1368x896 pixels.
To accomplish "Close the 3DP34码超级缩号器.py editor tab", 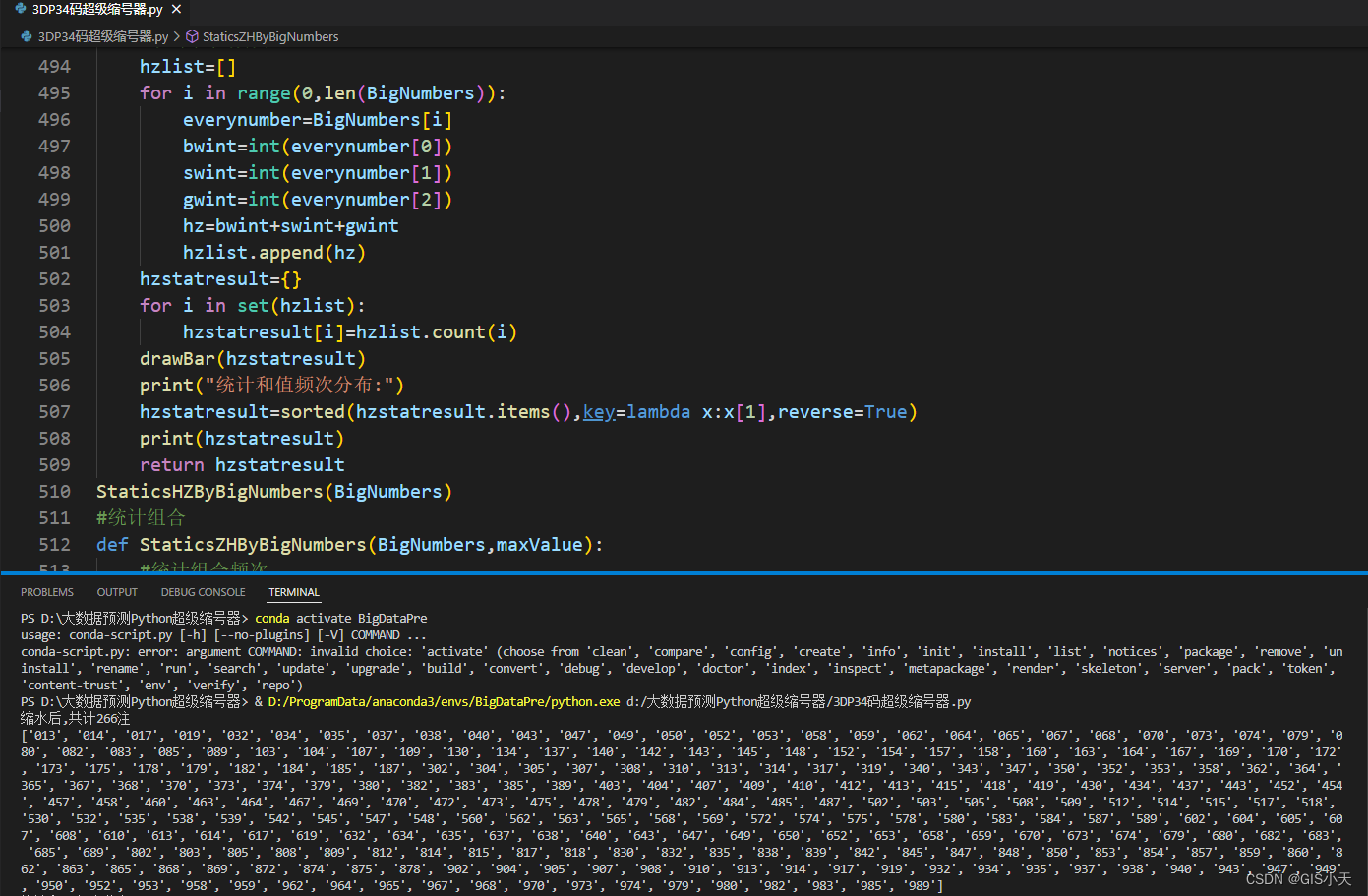I will click(x=176, y=9).
